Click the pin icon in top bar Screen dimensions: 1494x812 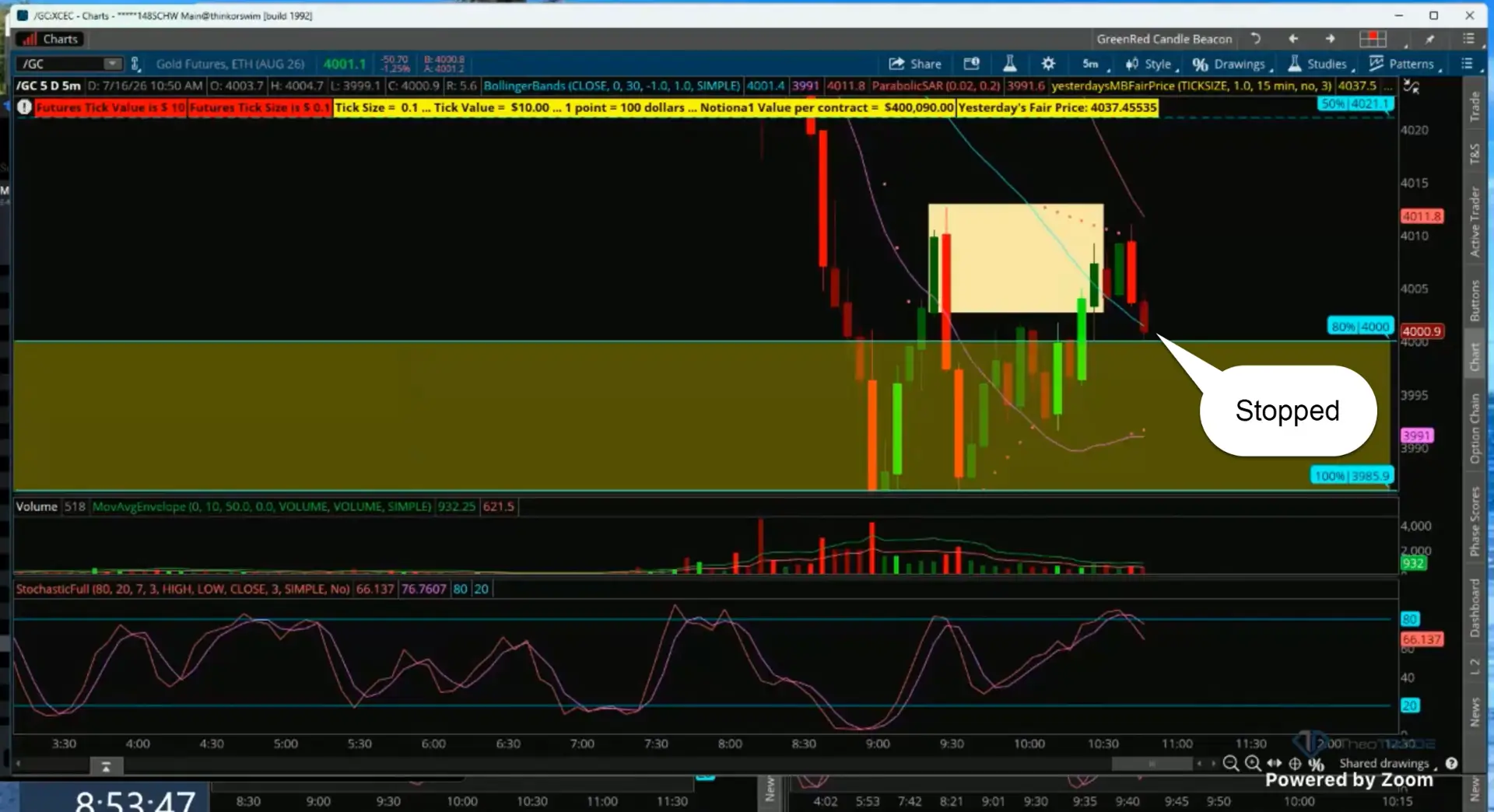pyautogui.click(x=1430, y=39)
